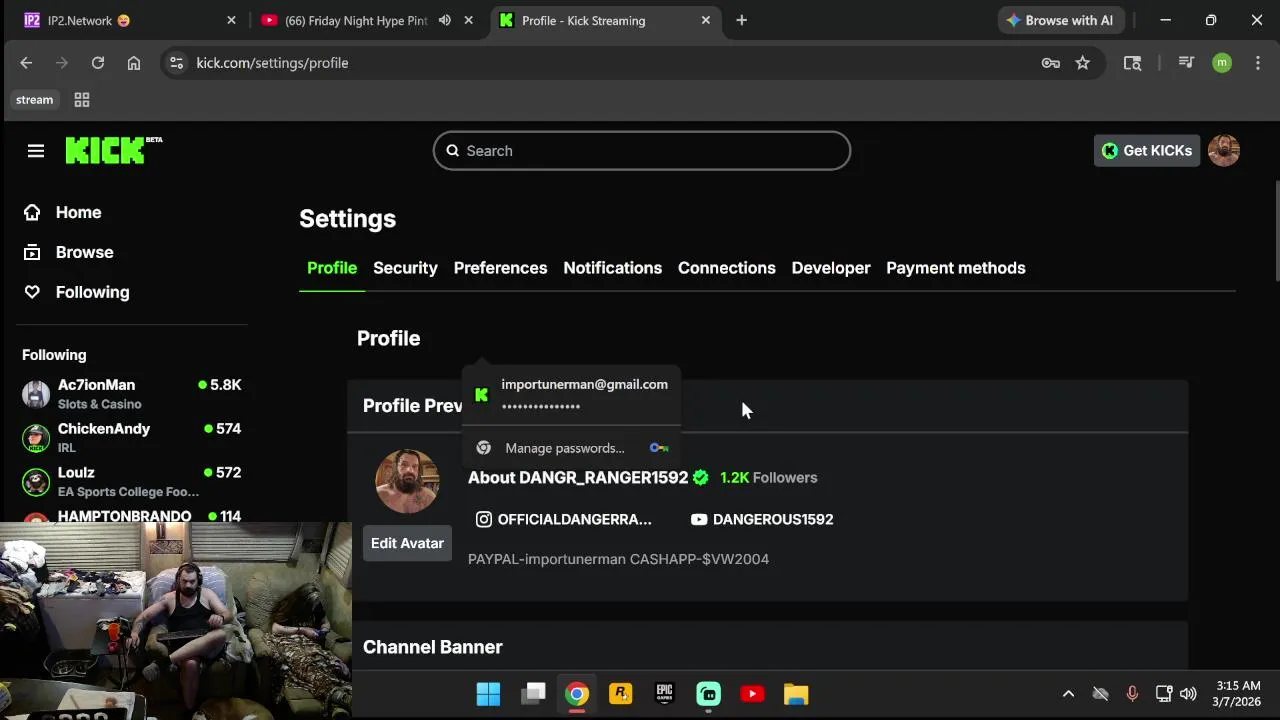
Task: Open Task View on the taskbar
Action: (533, 694)
